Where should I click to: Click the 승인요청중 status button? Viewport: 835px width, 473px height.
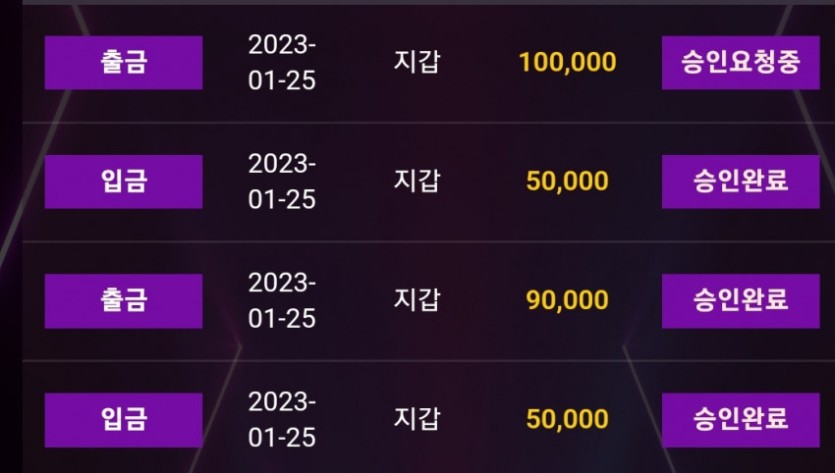tap(741, 62)
